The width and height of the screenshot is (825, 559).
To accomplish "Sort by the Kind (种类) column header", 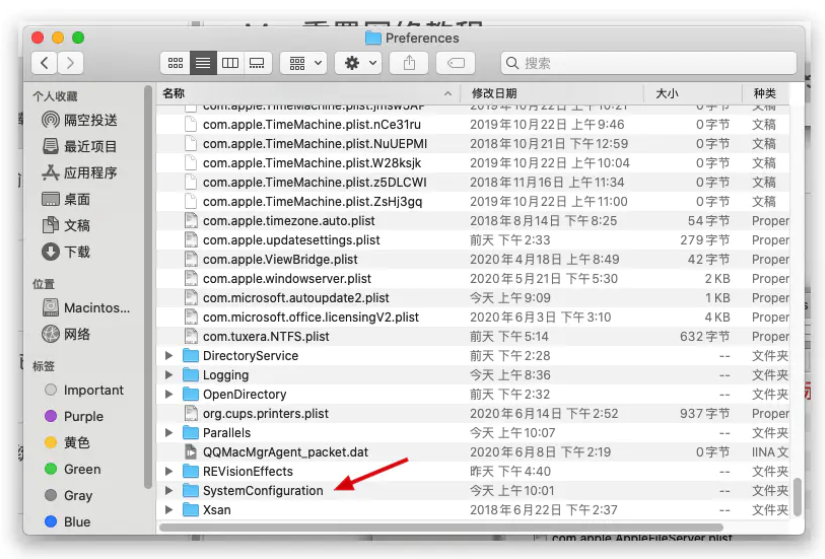I will pyautogui.click(x=765, y=94).
